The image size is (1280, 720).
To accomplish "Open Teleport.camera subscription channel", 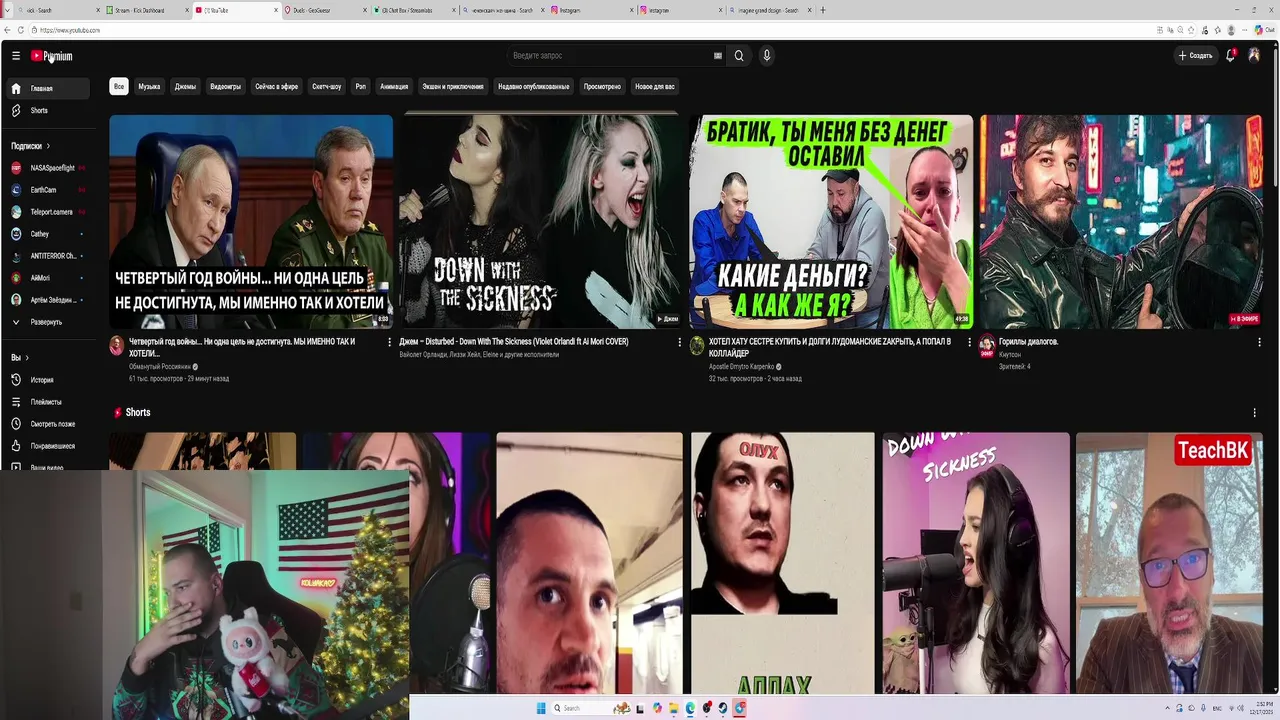I will coord(47,212).
